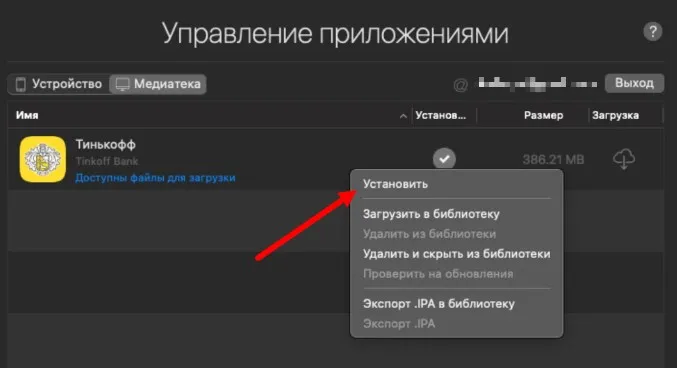The image size is (677, 368).
Task: Click the cloud download icon for Тинькофф
Action: [624, 159]
